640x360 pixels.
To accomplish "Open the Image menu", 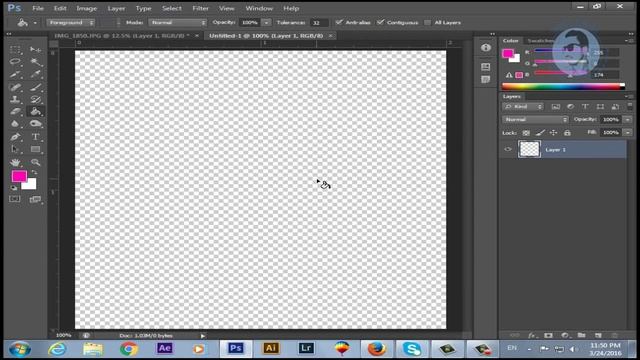I will click(x=87, y=8).
